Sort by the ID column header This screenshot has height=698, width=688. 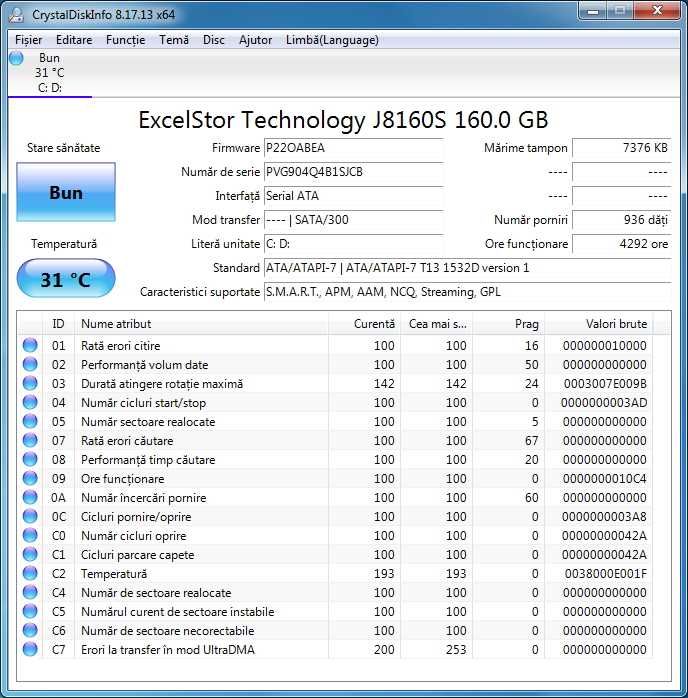(58, 324)
